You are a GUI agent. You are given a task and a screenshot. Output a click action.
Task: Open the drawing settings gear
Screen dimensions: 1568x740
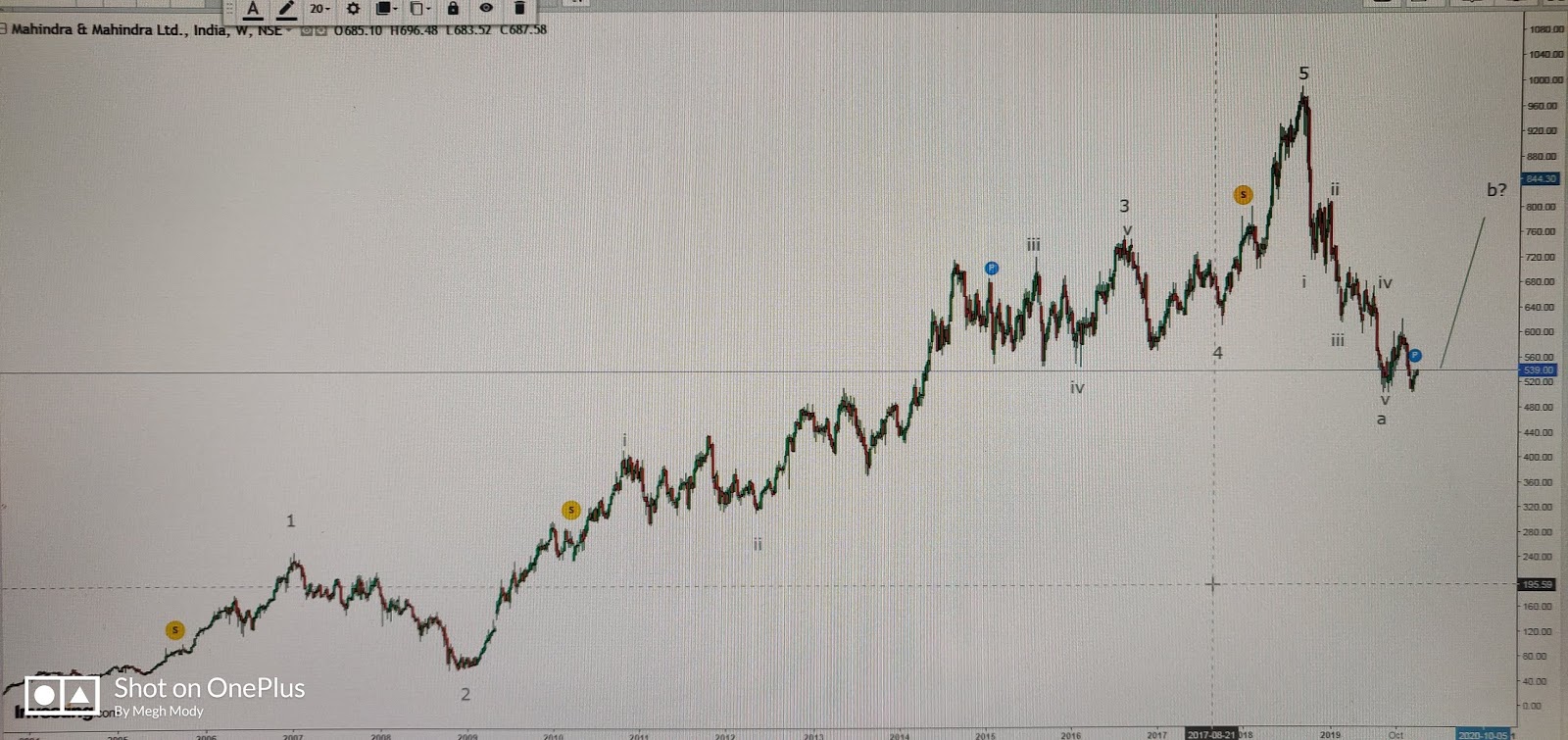click(353, 9)
